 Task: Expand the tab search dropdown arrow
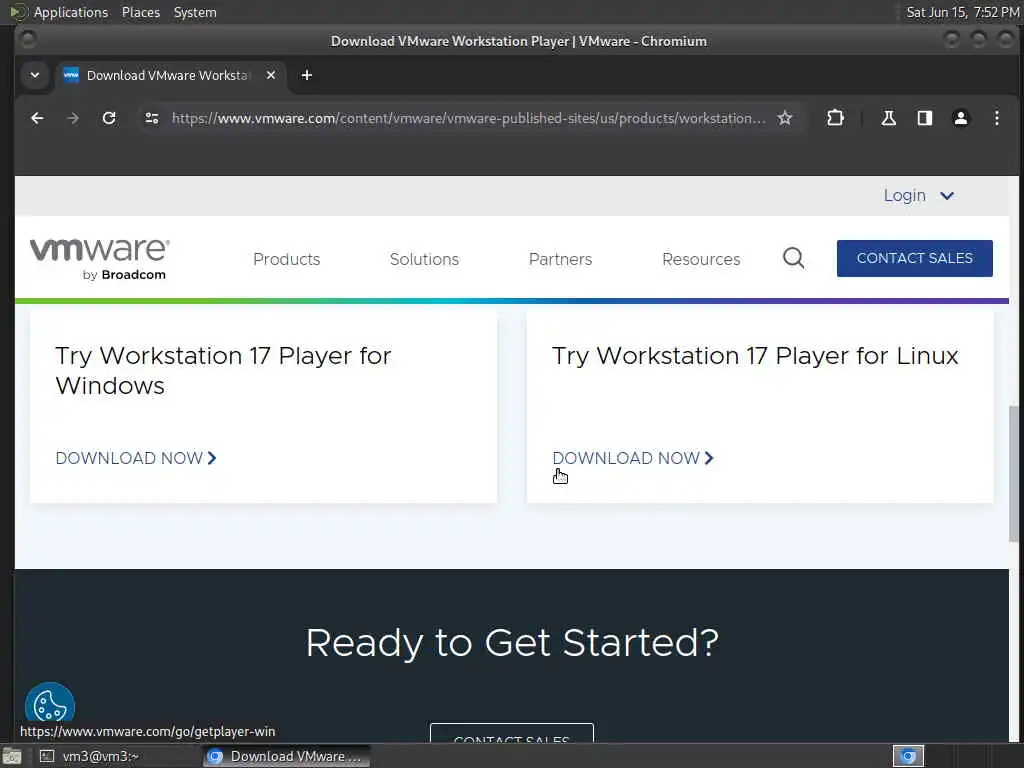35,75
